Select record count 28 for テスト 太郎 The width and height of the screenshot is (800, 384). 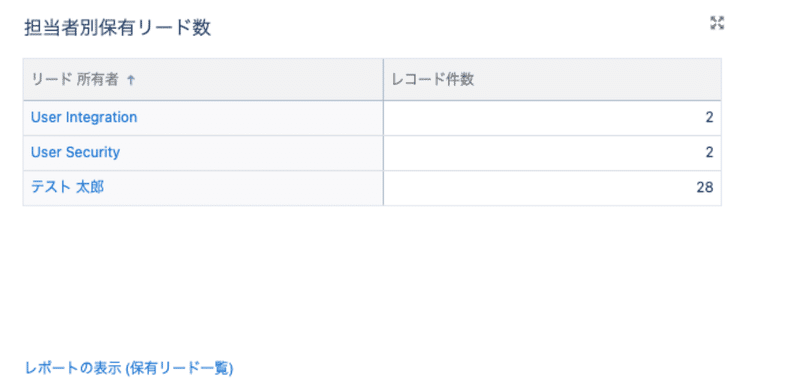click(x=705, y=188)
